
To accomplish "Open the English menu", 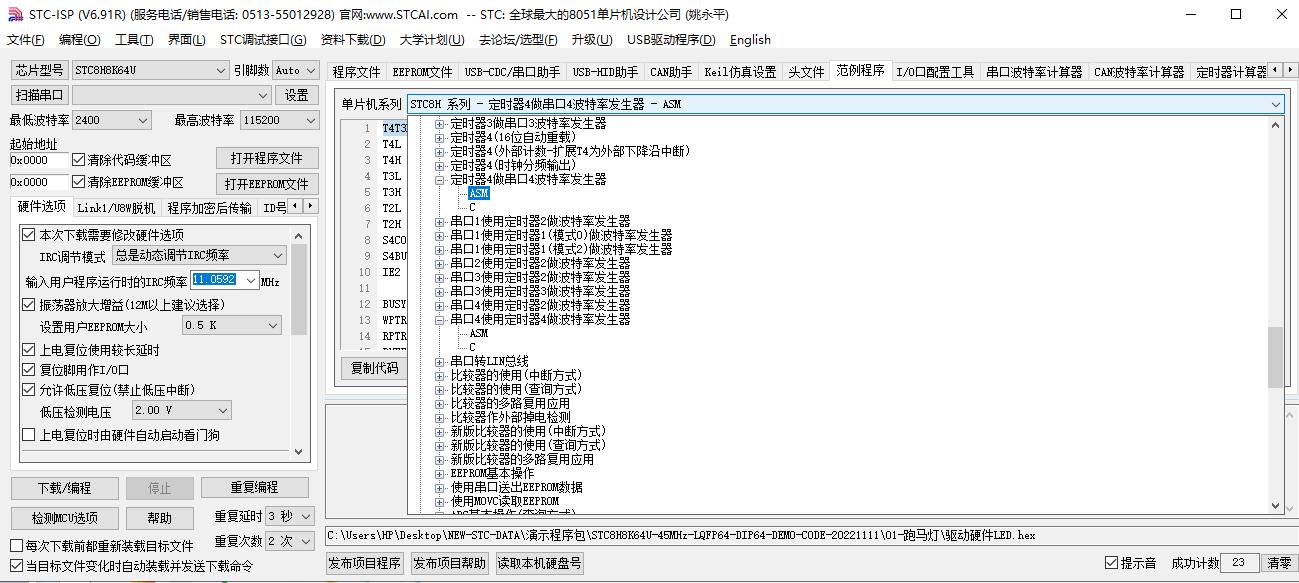I will coord(750,40).
